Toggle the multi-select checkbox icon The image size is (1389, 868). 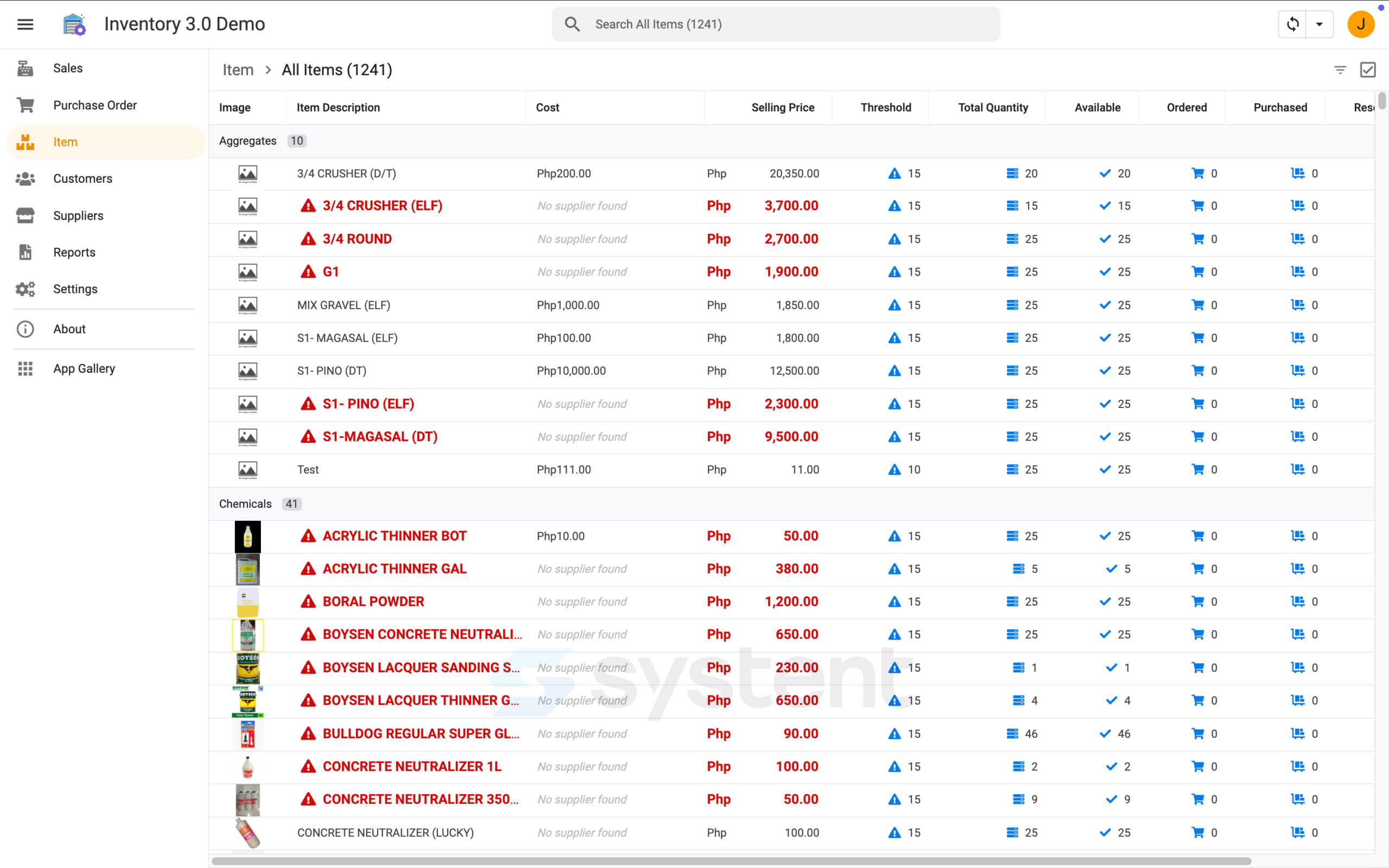[x=1368, y=70]
